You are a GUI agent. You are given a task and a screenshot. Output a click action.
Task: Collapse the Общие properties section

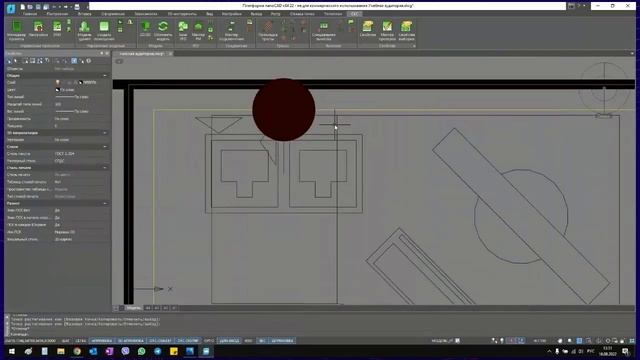(x=105, y=76)
